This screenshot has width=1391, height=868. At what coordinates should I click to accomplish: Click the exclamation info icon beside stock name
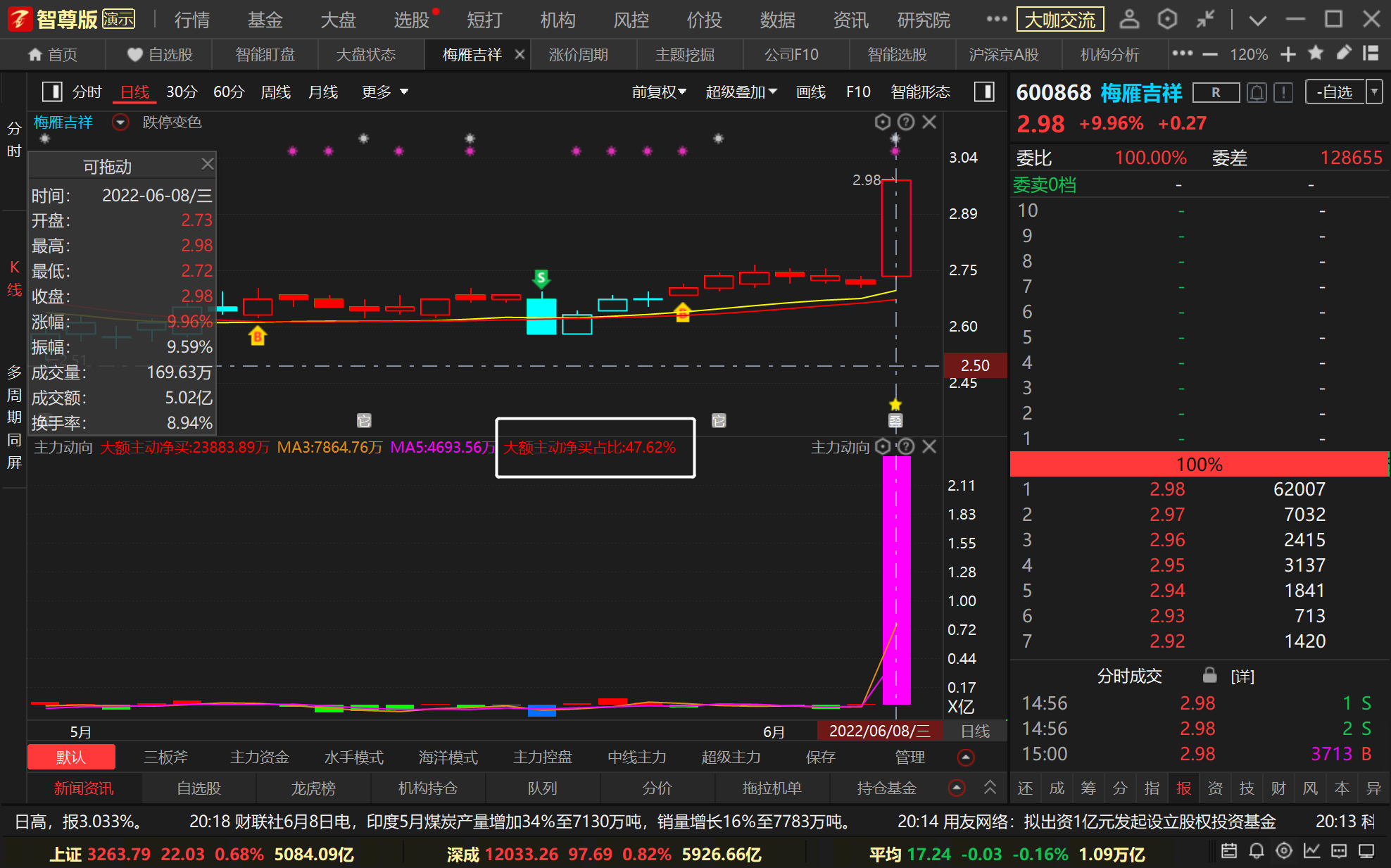coord(1283,92)
